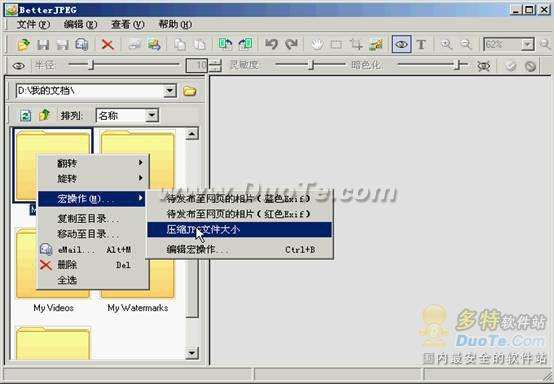
Task: Select the crop tool icon
Action: click(356, 45)
